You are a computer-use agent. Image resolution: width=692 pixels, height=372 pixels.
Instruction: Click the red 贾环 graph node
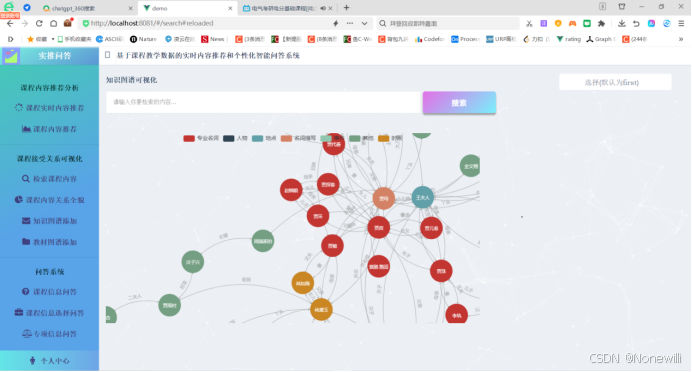coord(318,216)
